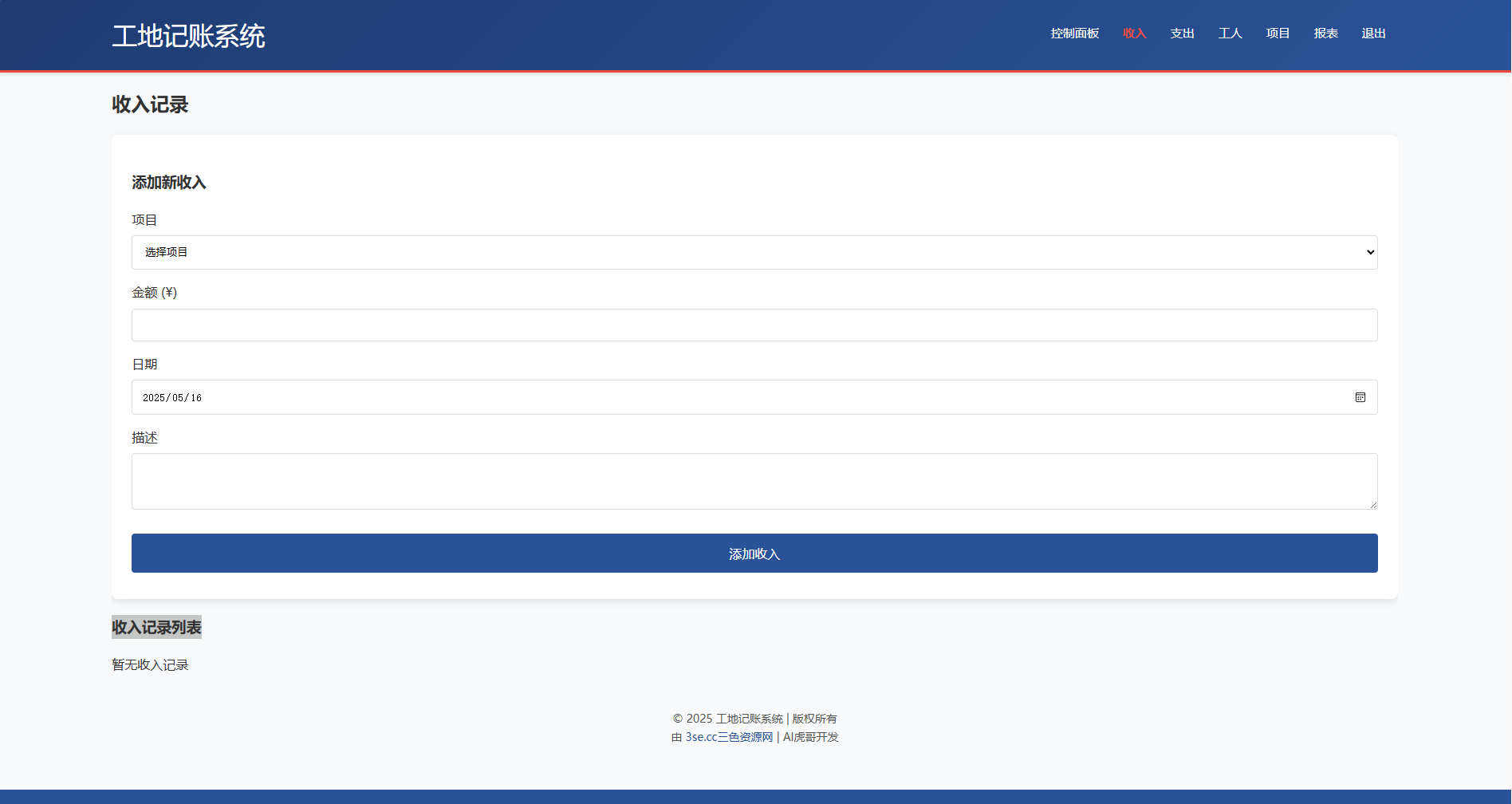Click the 添加新收入 form heading

click(x=169, y=183)
